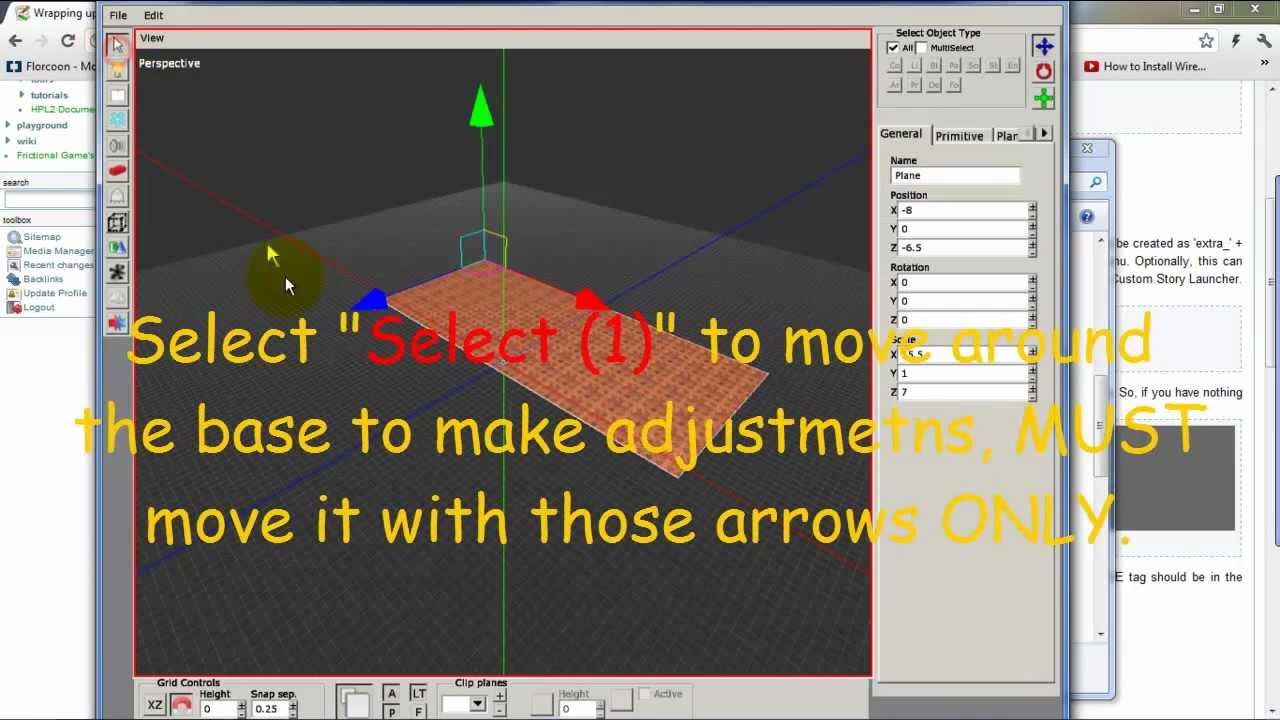Click the overlapping-squares viewport layout icon
This screenshot has height=720, width=1280.
[x=354, y=702]
